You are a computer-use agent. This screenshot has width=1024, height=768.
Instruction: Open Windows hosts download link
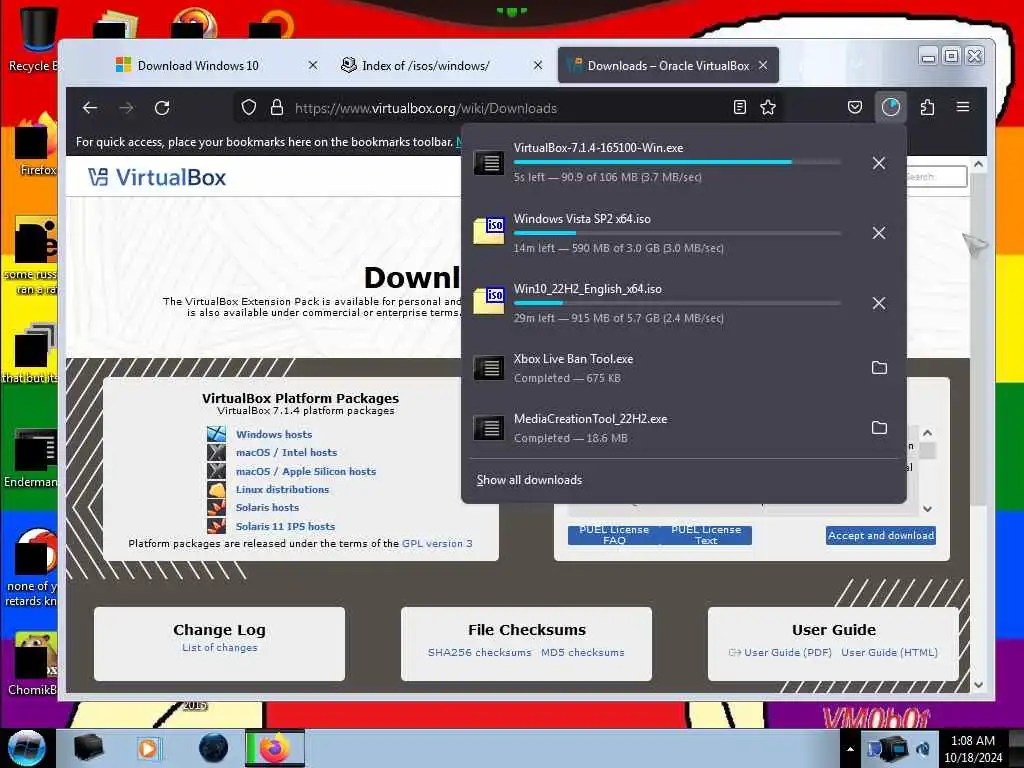tap(274, 434)
